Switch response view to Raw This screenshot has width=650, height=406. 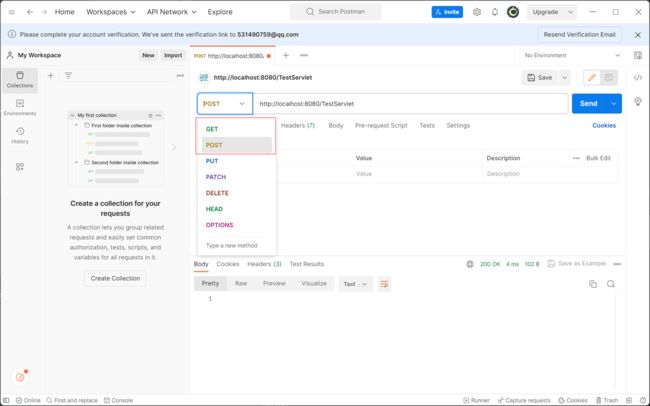pyautogui.click(x=241, y=284)
